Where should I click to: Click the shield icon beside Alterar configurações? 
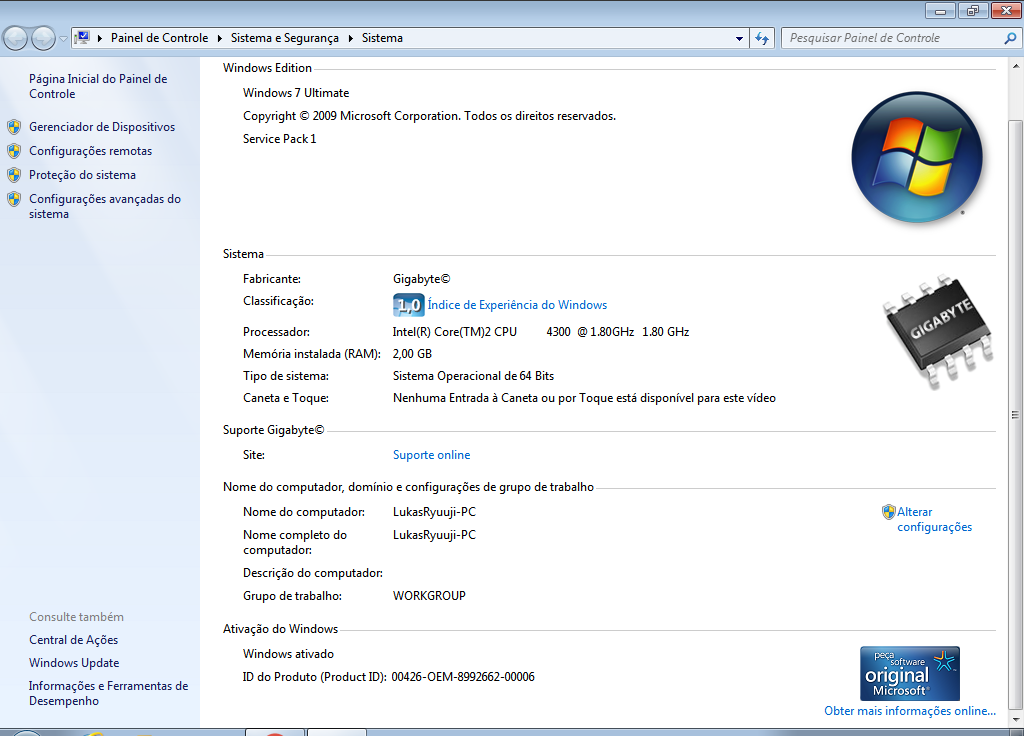coord(888,512)
